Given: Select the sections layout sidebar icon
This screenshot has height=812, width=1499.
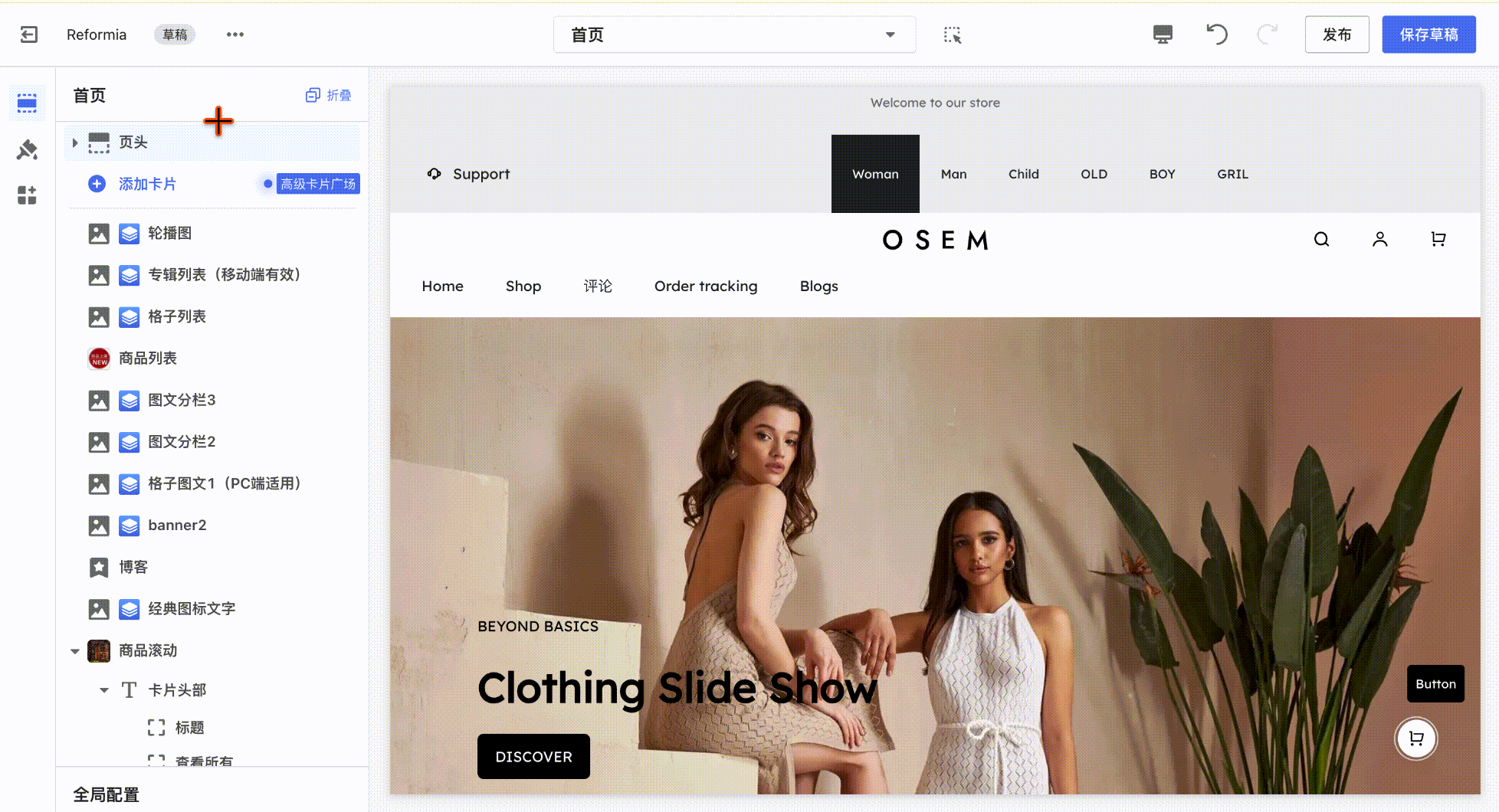Looking at the screenshot, I should pyautogui.click(x=27, y=103).
